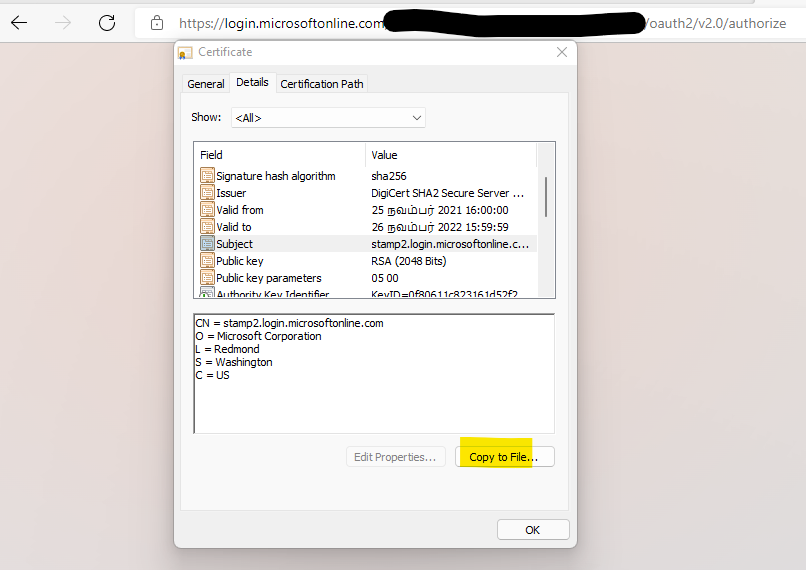Click the Public key parameters field icon
806x570 pixels.
[207, 278]
